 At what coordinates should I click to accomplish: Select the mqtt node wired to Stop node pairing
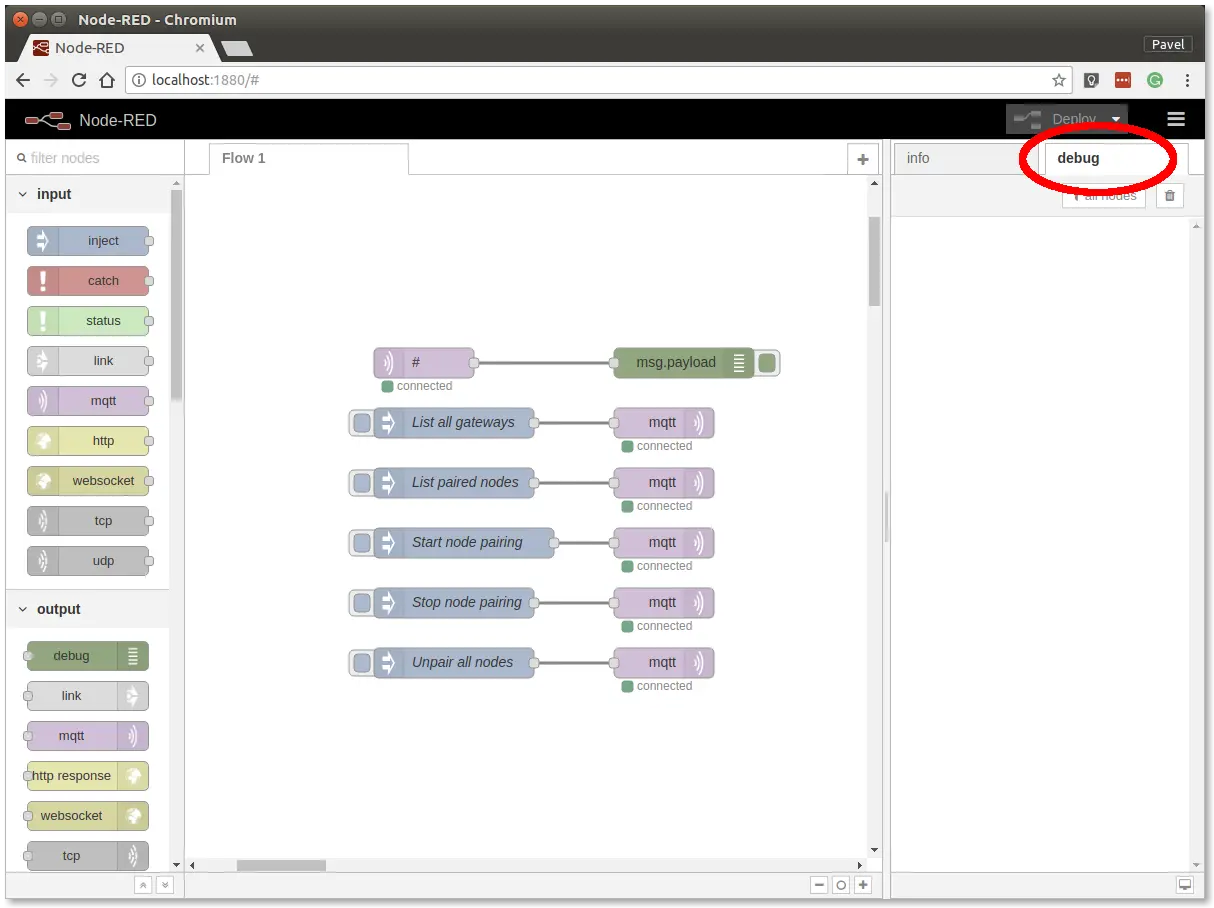click(664, 603)
